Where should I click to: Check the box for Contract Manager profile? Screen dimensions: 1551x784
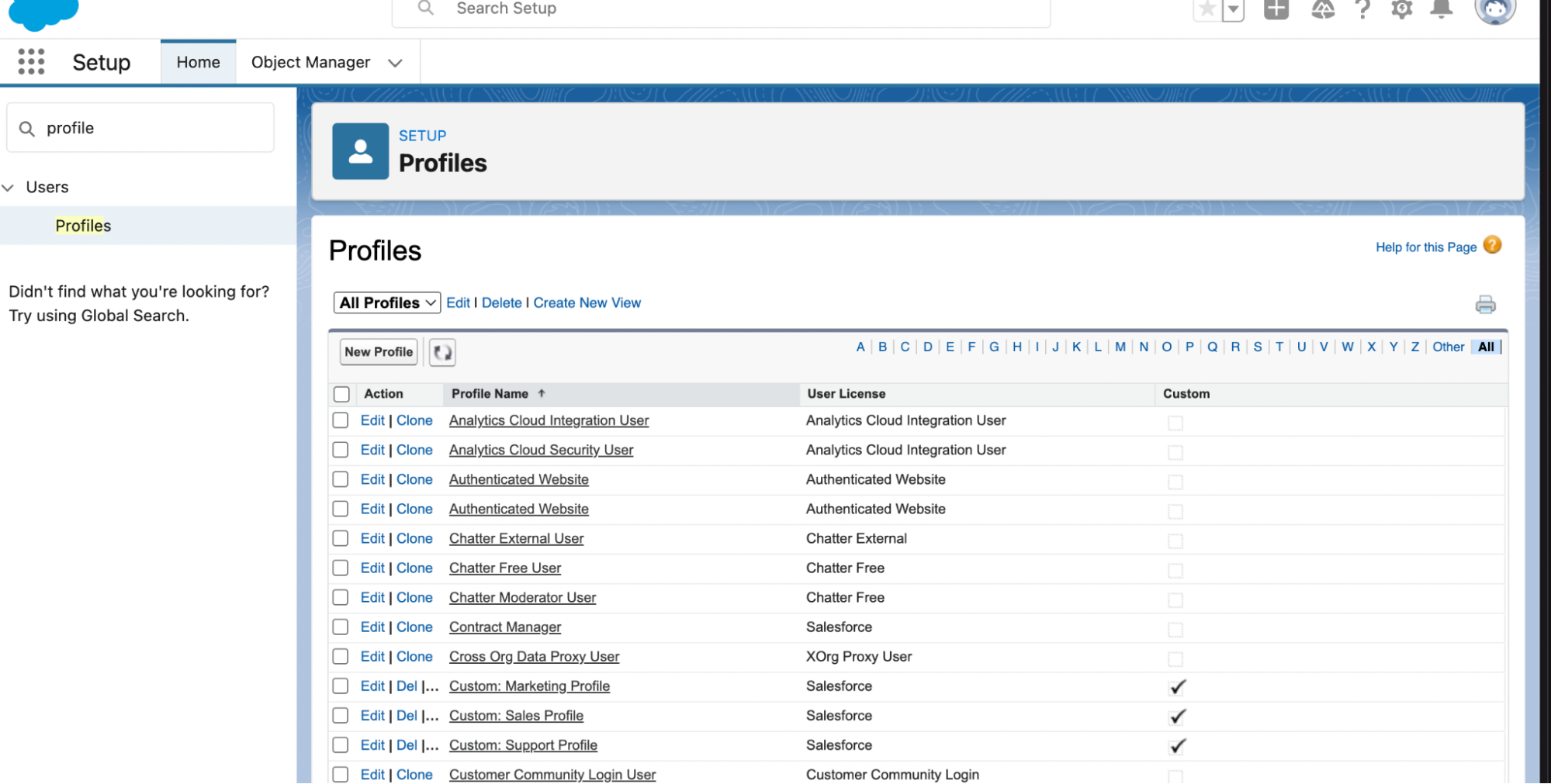point(341,627)
